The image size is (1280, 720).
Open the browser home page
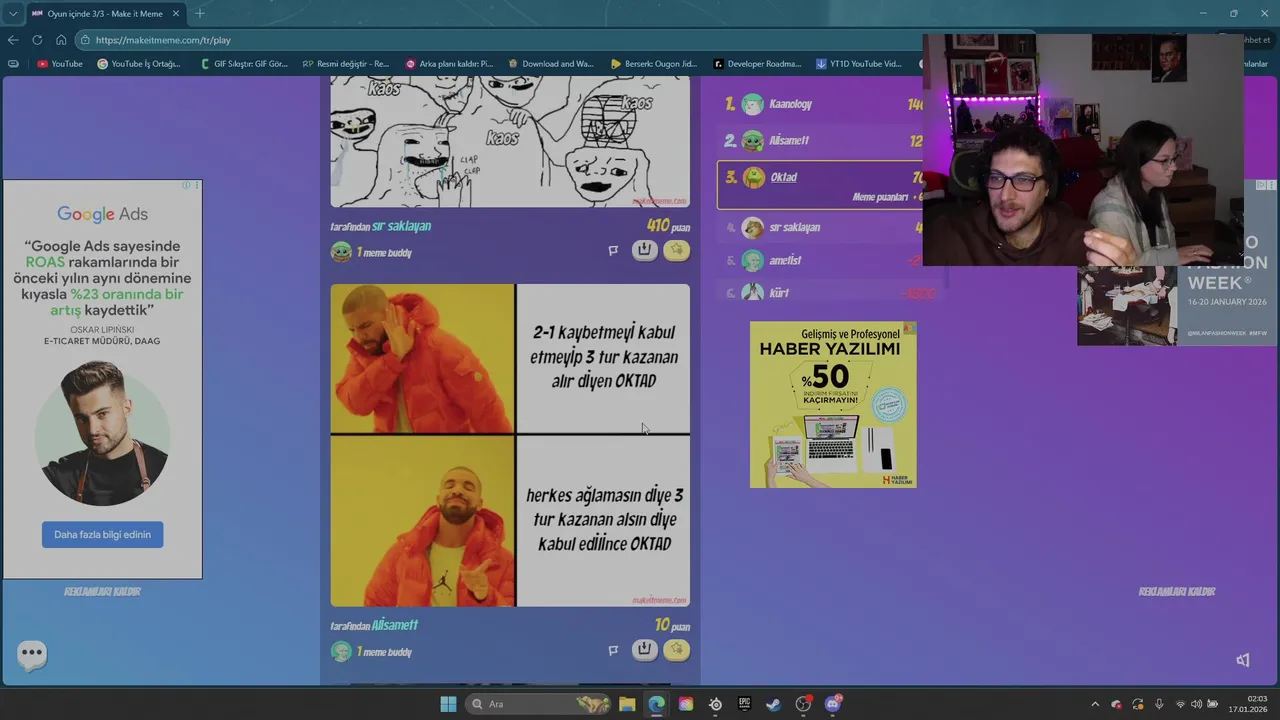click(x=61, y=40)
